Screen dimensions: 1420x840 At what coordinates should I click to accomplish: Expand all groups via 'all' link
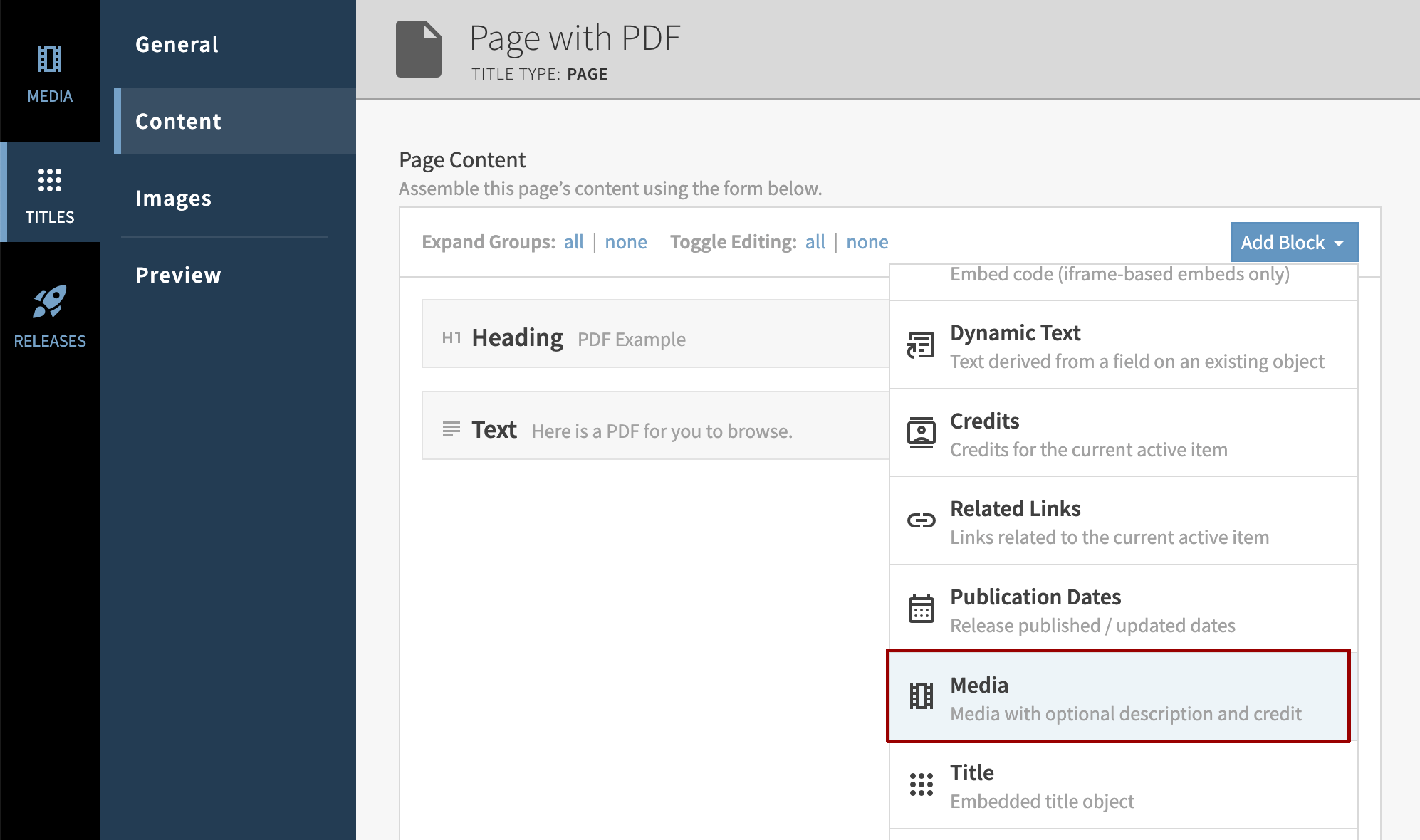pyautogui.click(x=573, y=242)
